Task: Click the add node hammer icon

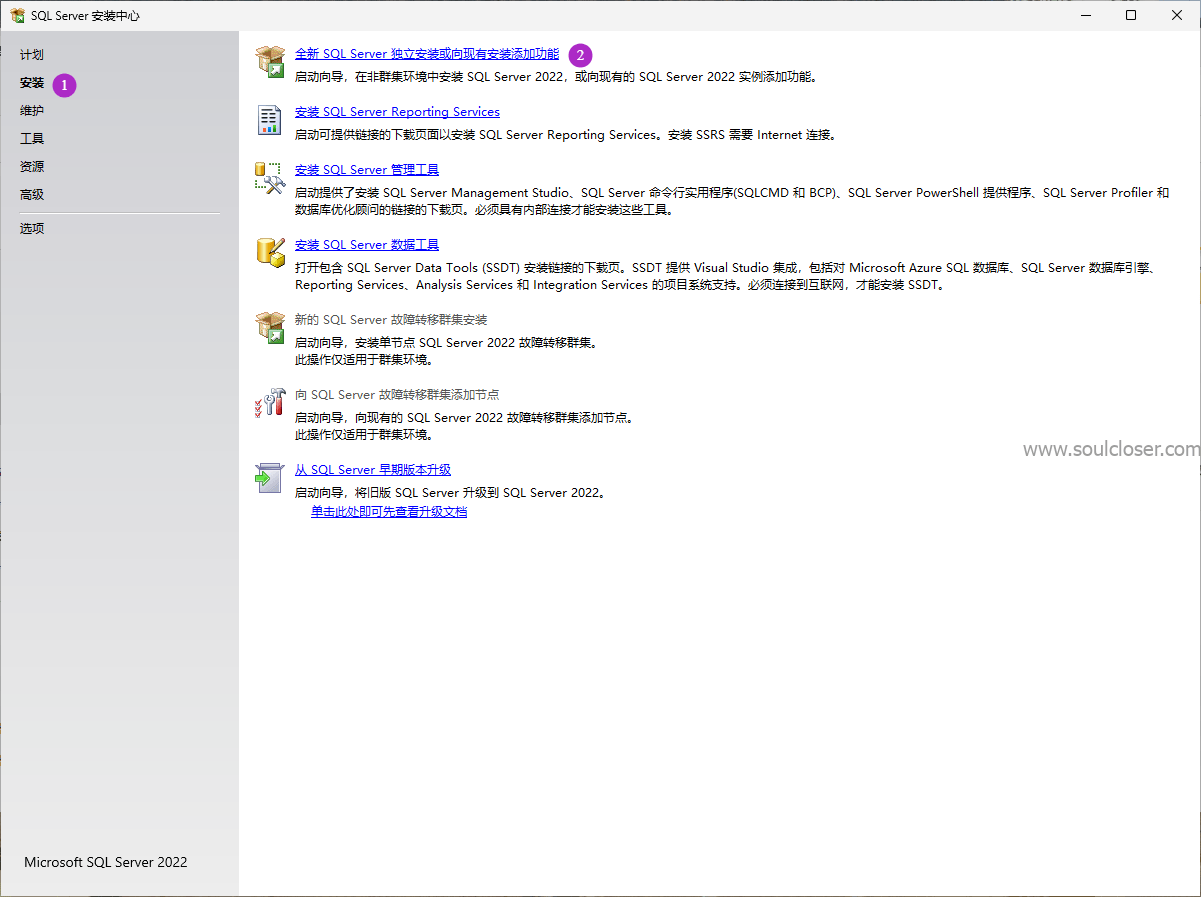Action: pyautogui.click(x=270, y=402)
